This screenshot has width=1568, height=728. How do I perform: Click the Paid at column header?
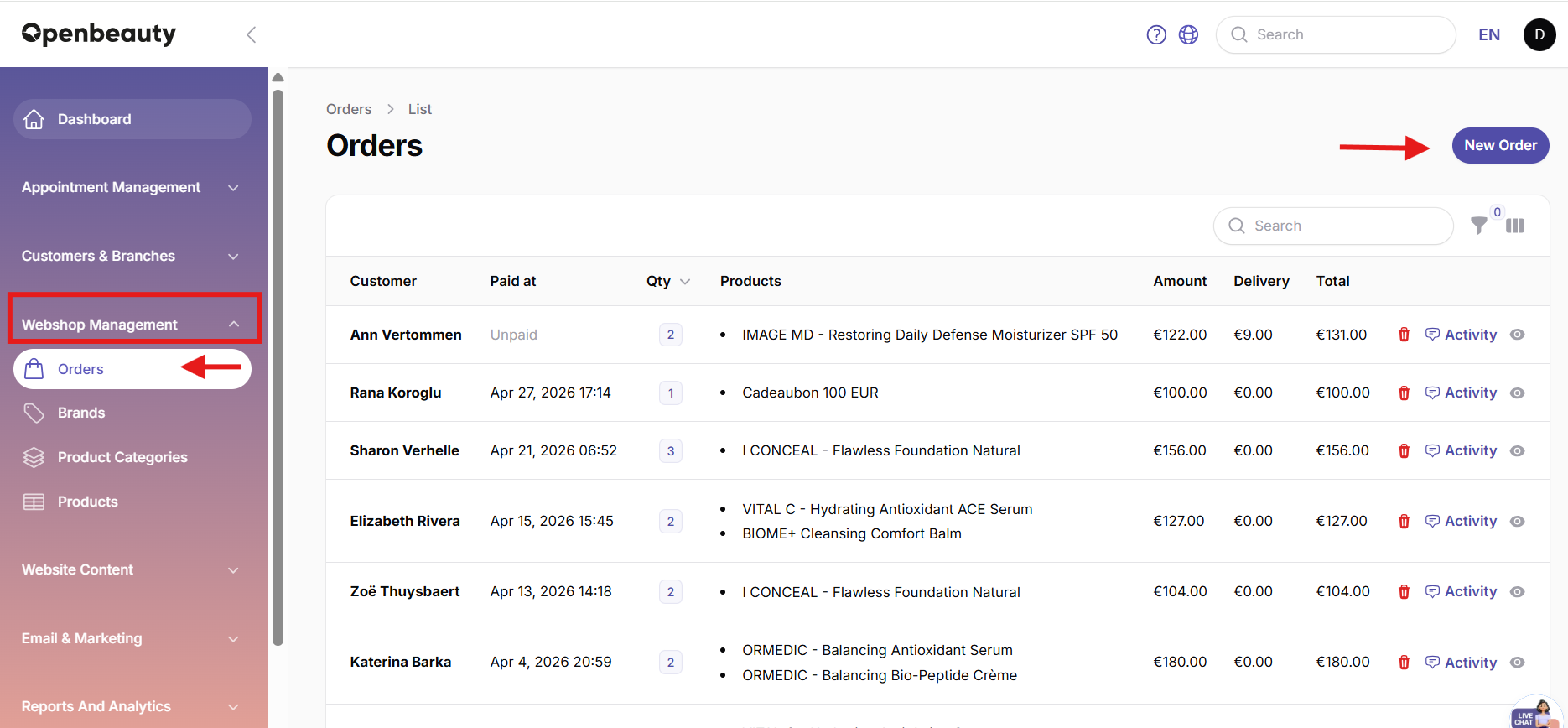513,281
